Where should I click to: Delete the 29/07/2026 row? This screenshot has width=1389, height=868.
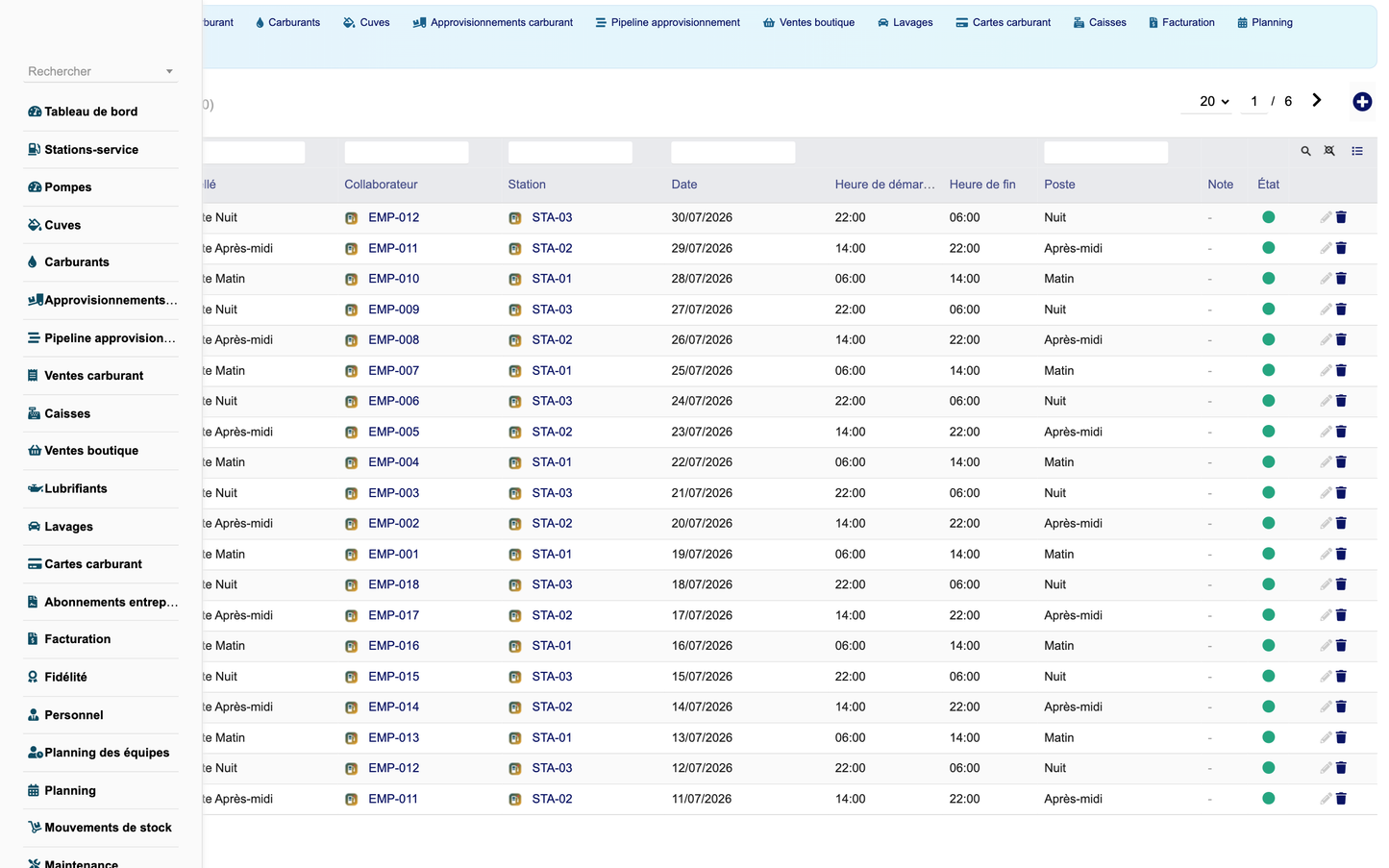(x=1341, y=248)
